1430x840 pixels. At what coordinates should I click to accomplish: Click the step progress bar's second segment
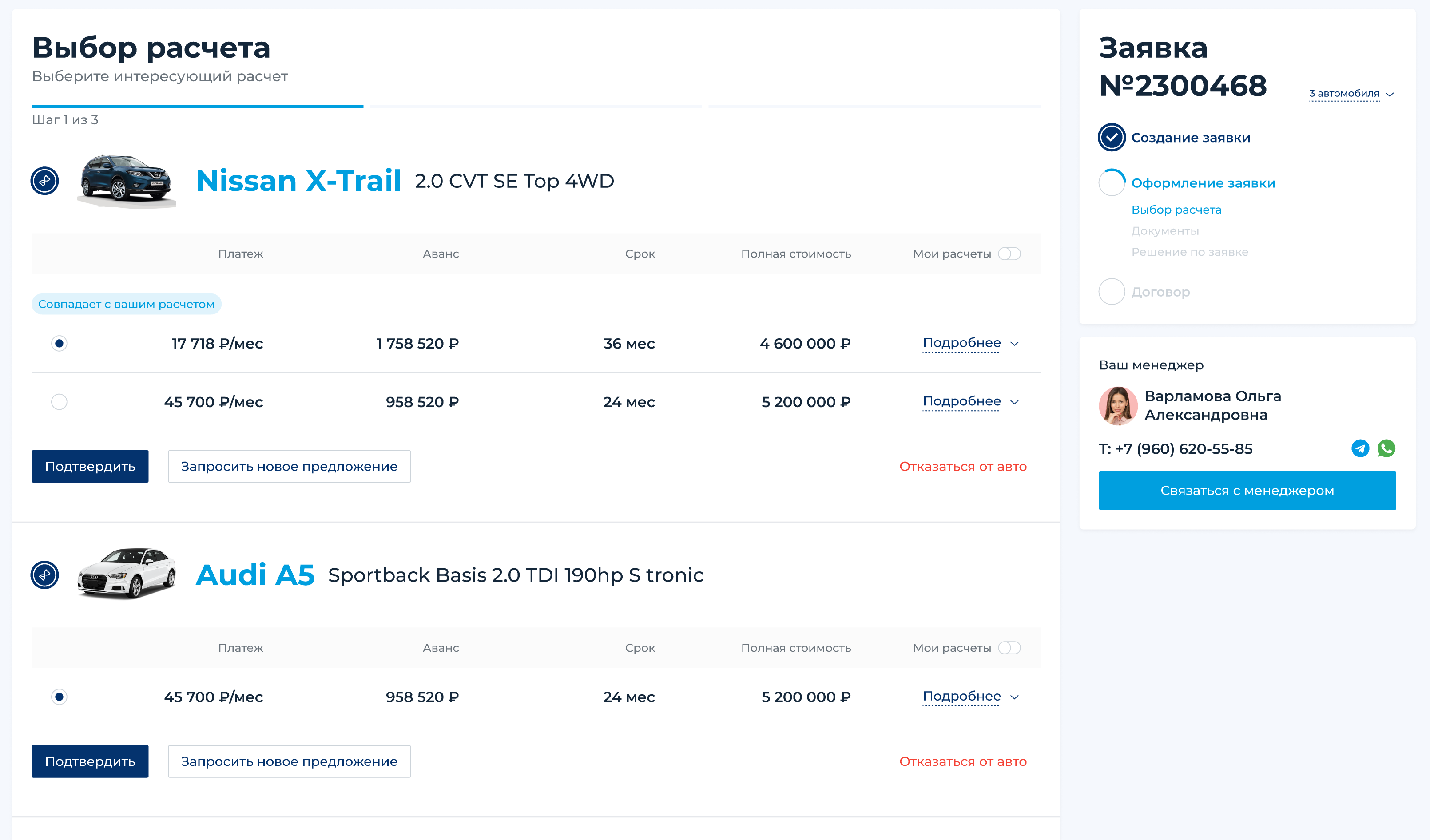point(536,106)
